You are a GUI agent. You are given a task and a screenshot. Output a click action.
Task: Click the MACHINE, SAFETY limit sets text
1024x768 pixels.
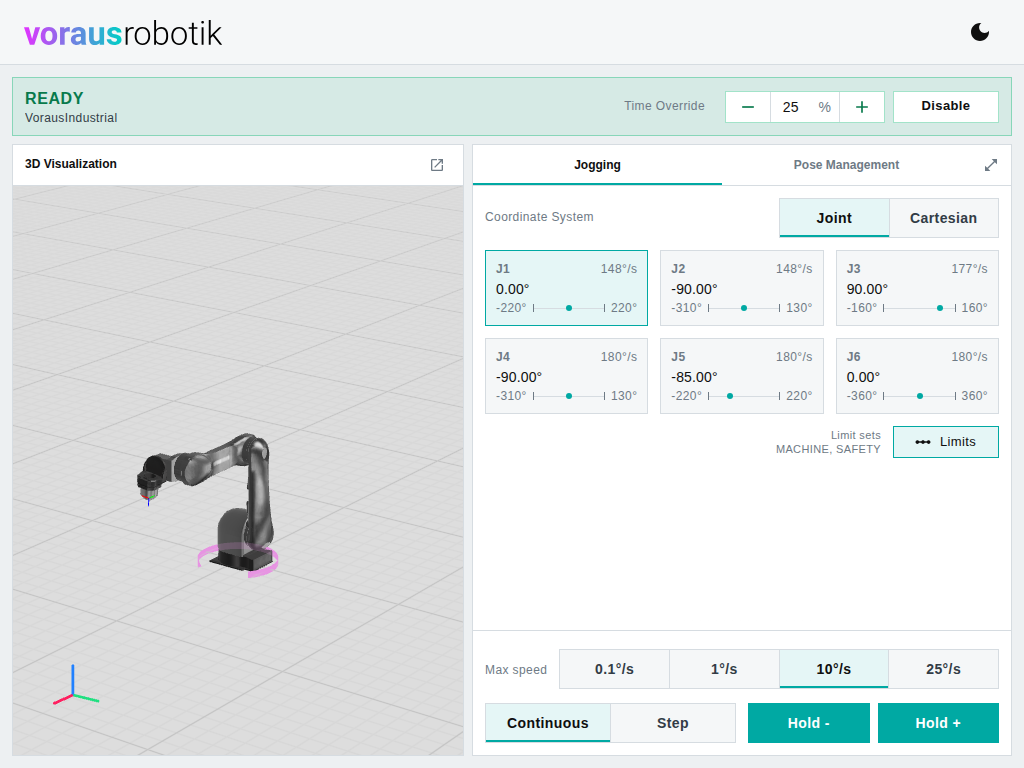pyautogui.click(x=827, y=449)
